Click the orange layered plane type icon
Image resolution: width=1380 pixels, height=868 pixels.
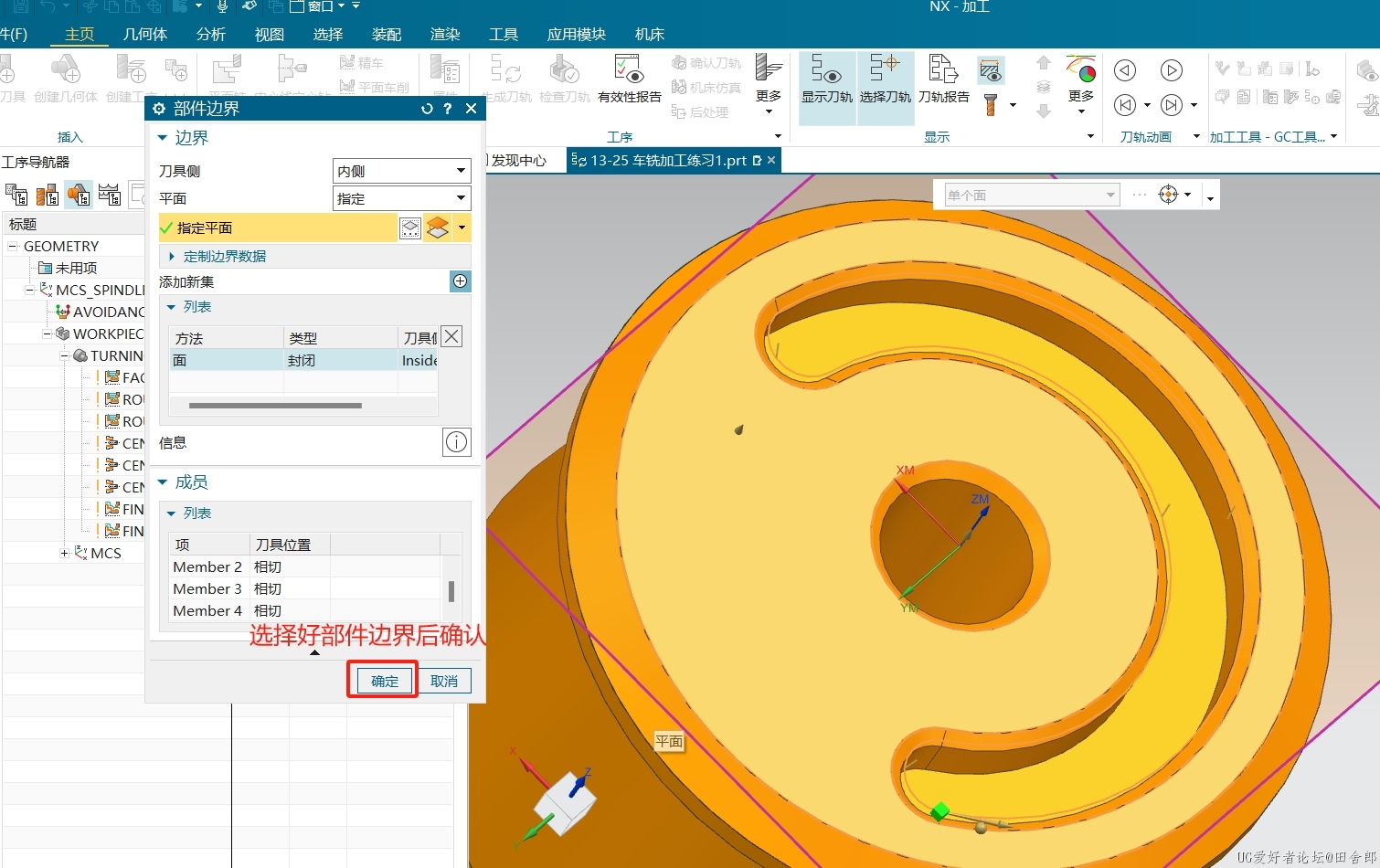pos(438,228)
